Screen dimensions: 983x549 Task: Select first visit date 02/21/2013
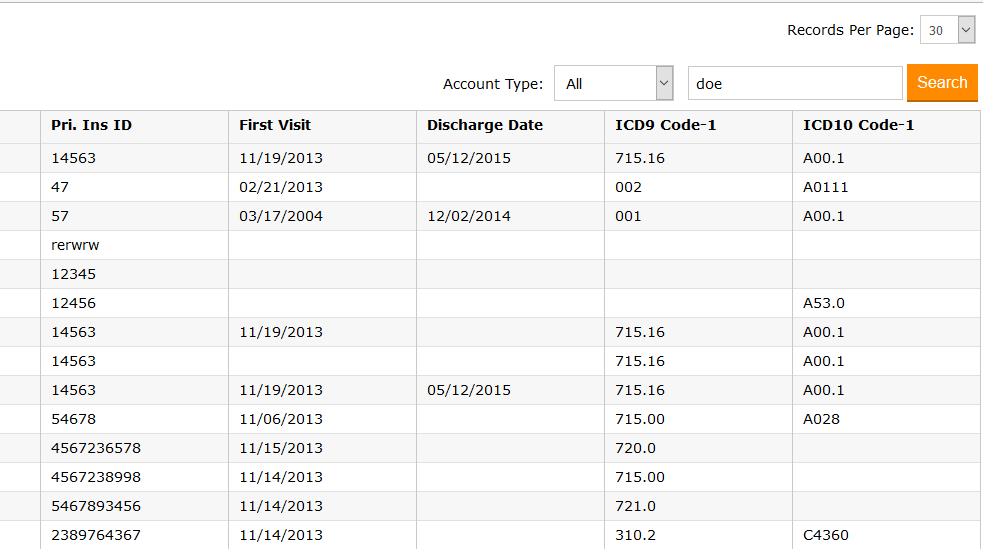(281, 187)
